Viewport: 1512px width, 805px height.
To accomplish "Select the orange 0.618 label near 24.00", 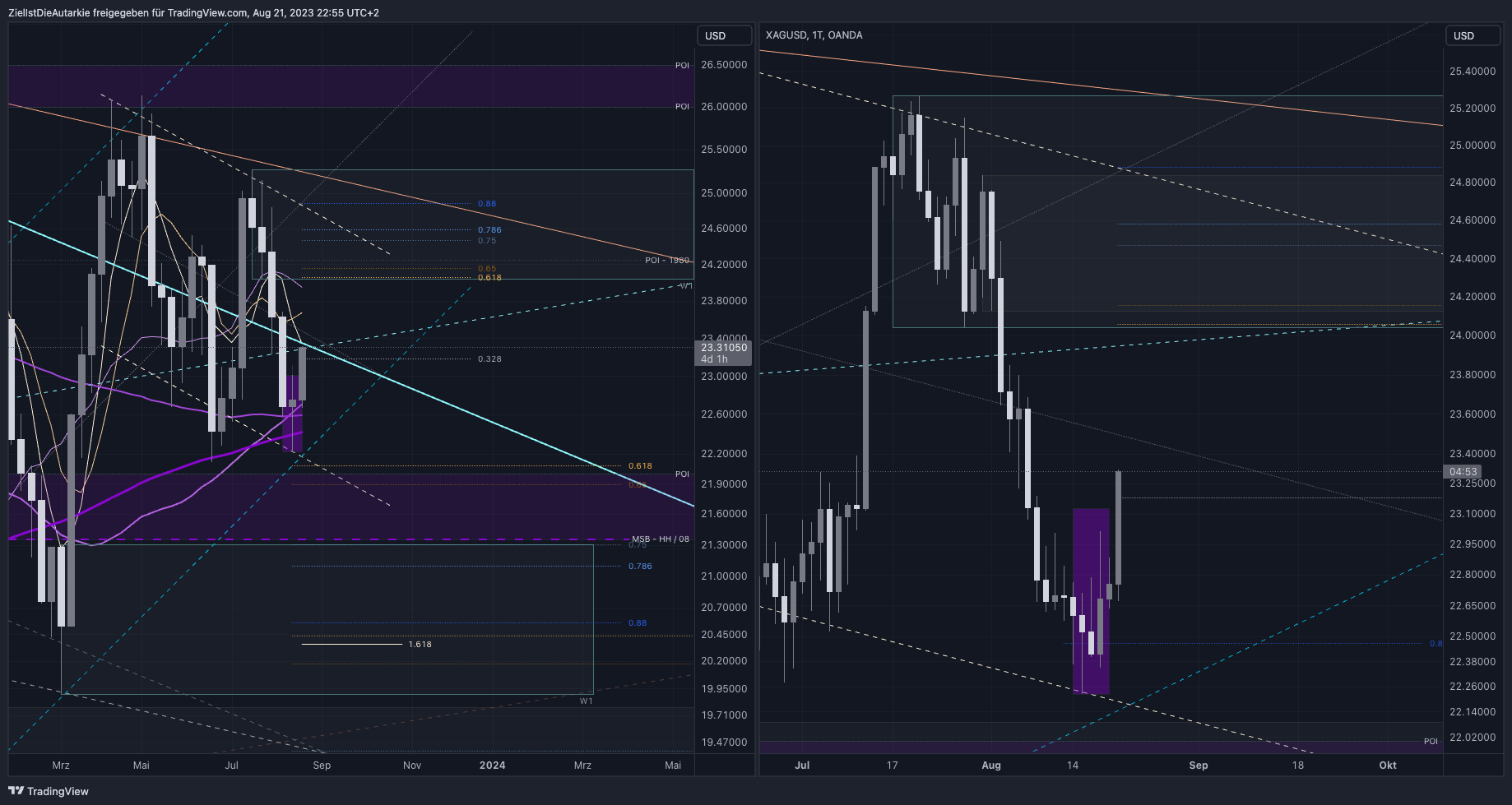I will pyautogui.click(x=489, y=278).
